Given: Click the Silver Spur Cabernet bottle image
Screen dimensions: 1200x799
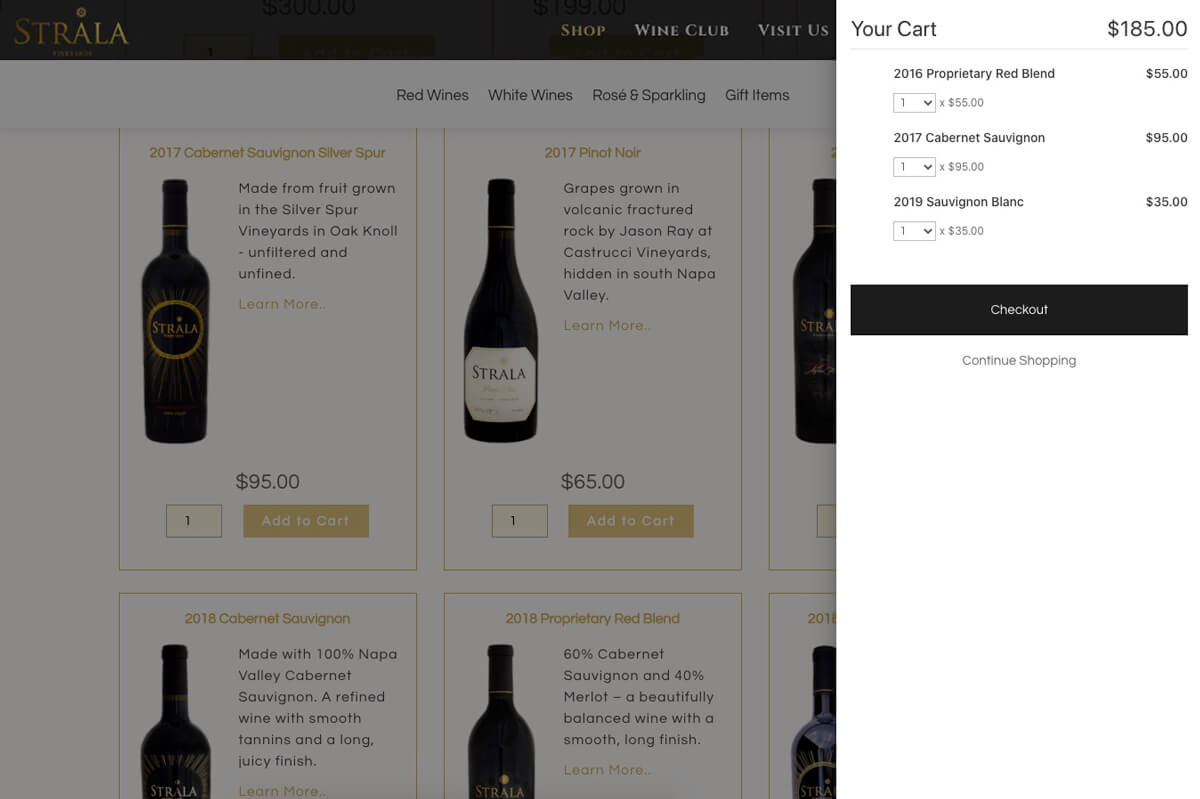Looking at the screenshot, I should coord(175,311).
